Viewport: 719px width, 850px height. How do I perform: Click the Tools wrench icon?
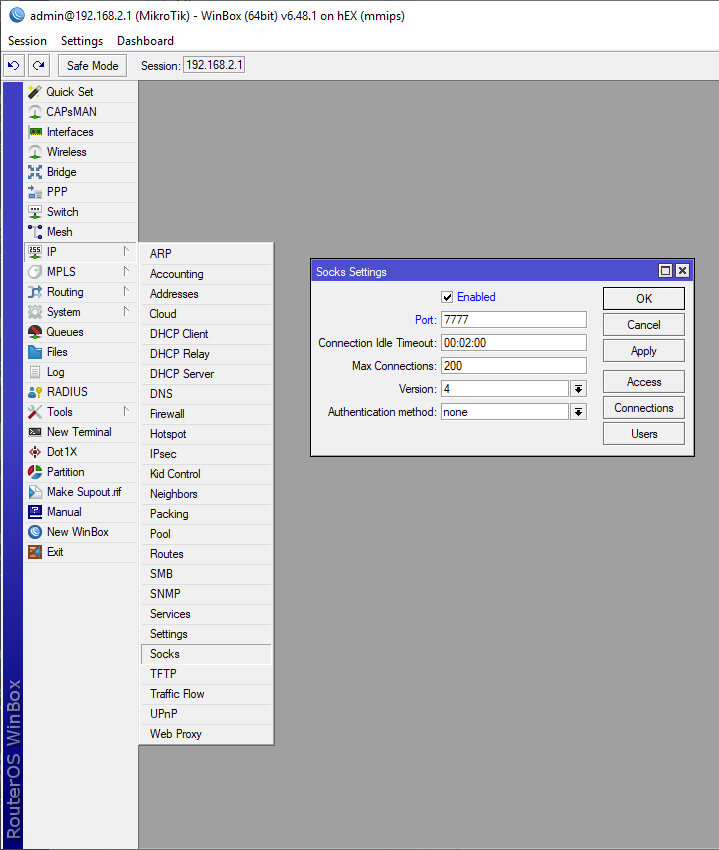[35, 412]
